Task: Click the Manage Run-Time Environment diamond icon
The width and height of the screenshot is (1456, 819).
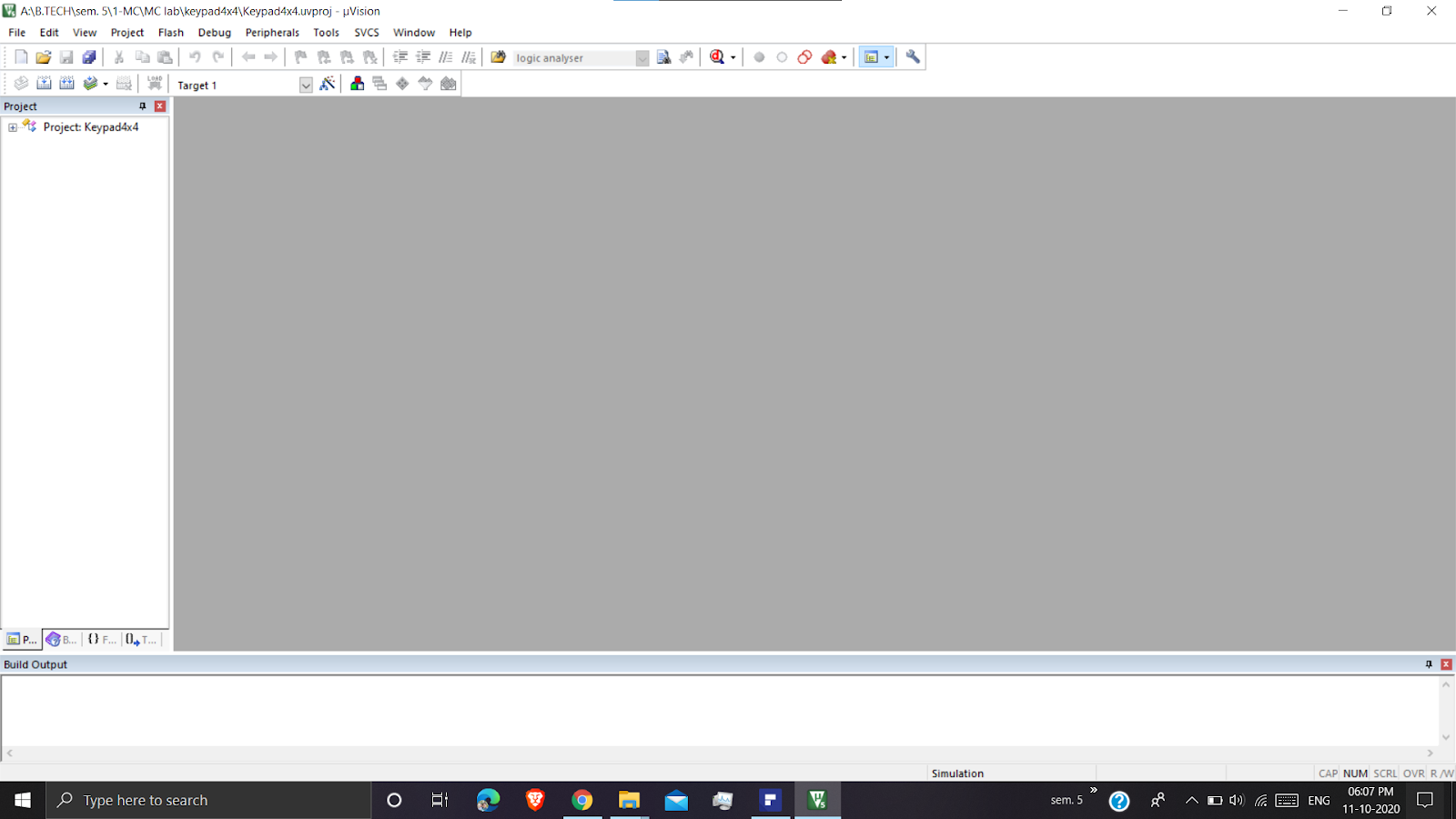Action: 402,84
